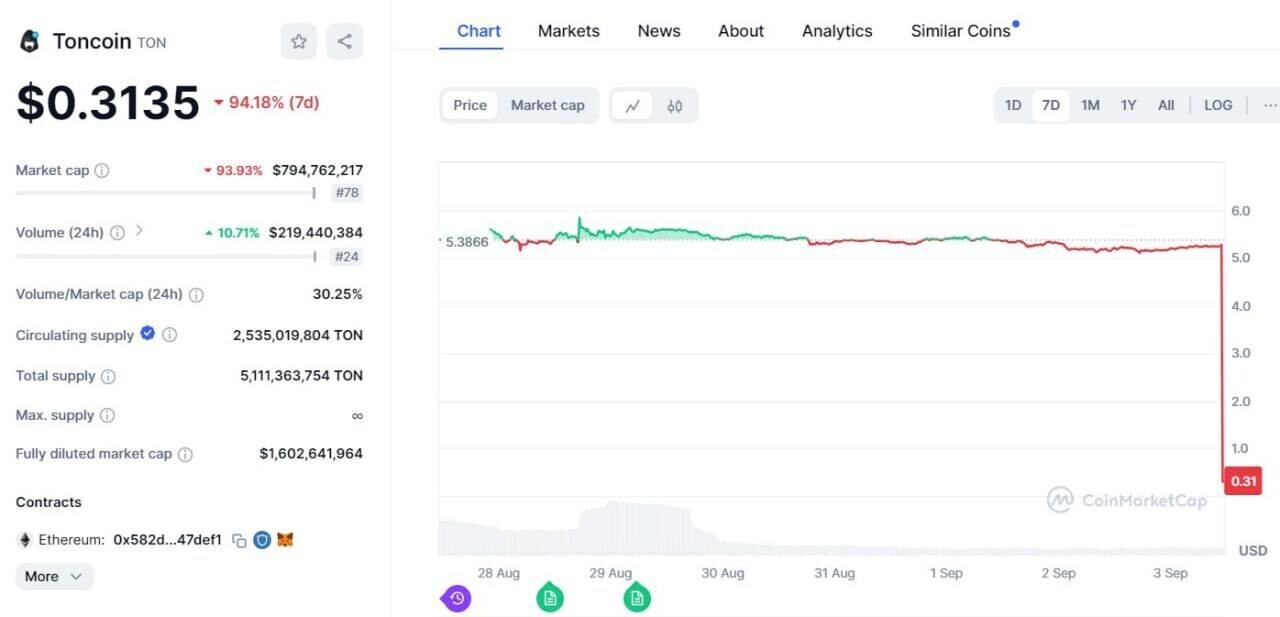Switch the chart to Market cap view

(x=548, y=104)
